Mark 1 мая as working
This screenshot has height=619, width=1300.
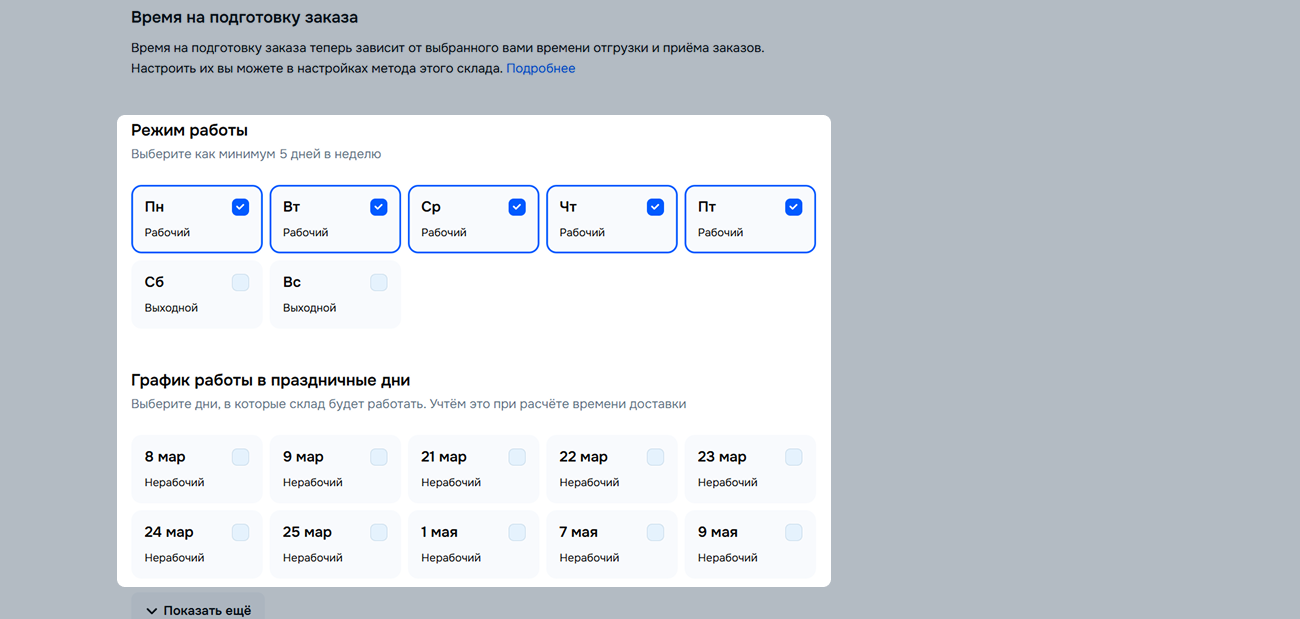517,532
